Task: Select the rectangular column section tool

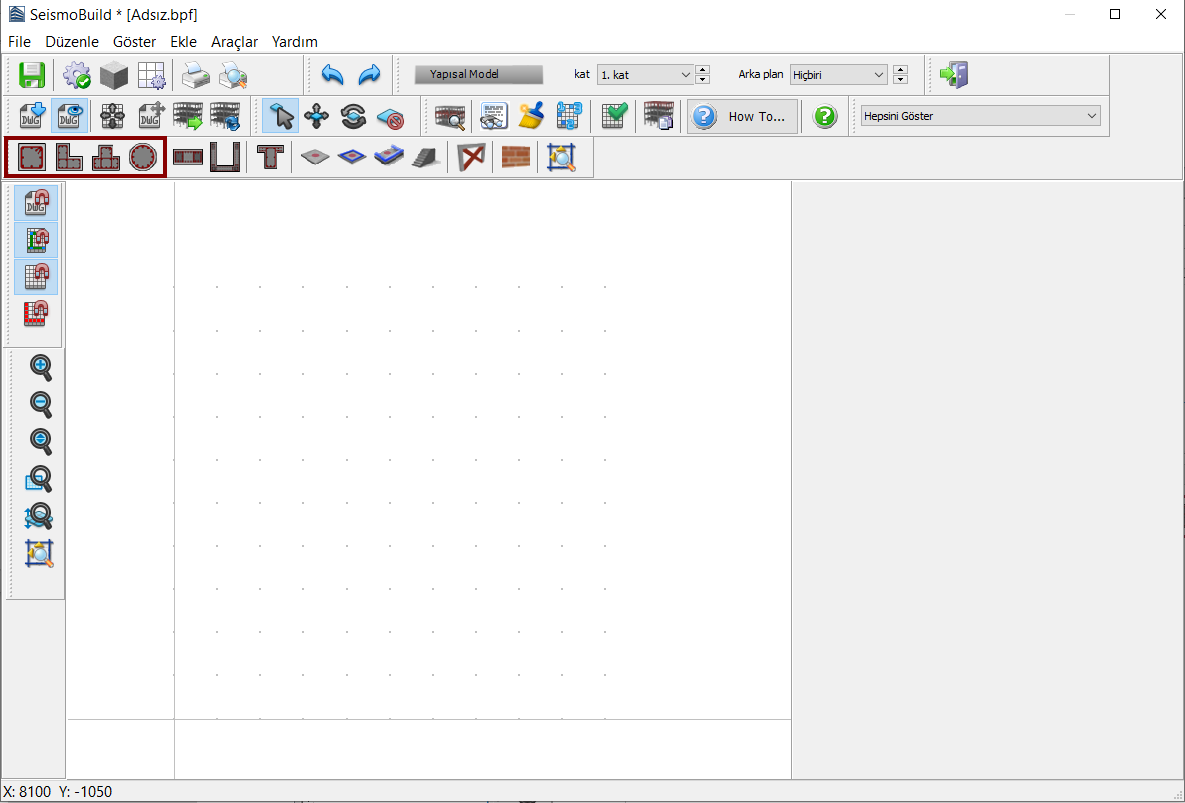Action: point(32,157)
